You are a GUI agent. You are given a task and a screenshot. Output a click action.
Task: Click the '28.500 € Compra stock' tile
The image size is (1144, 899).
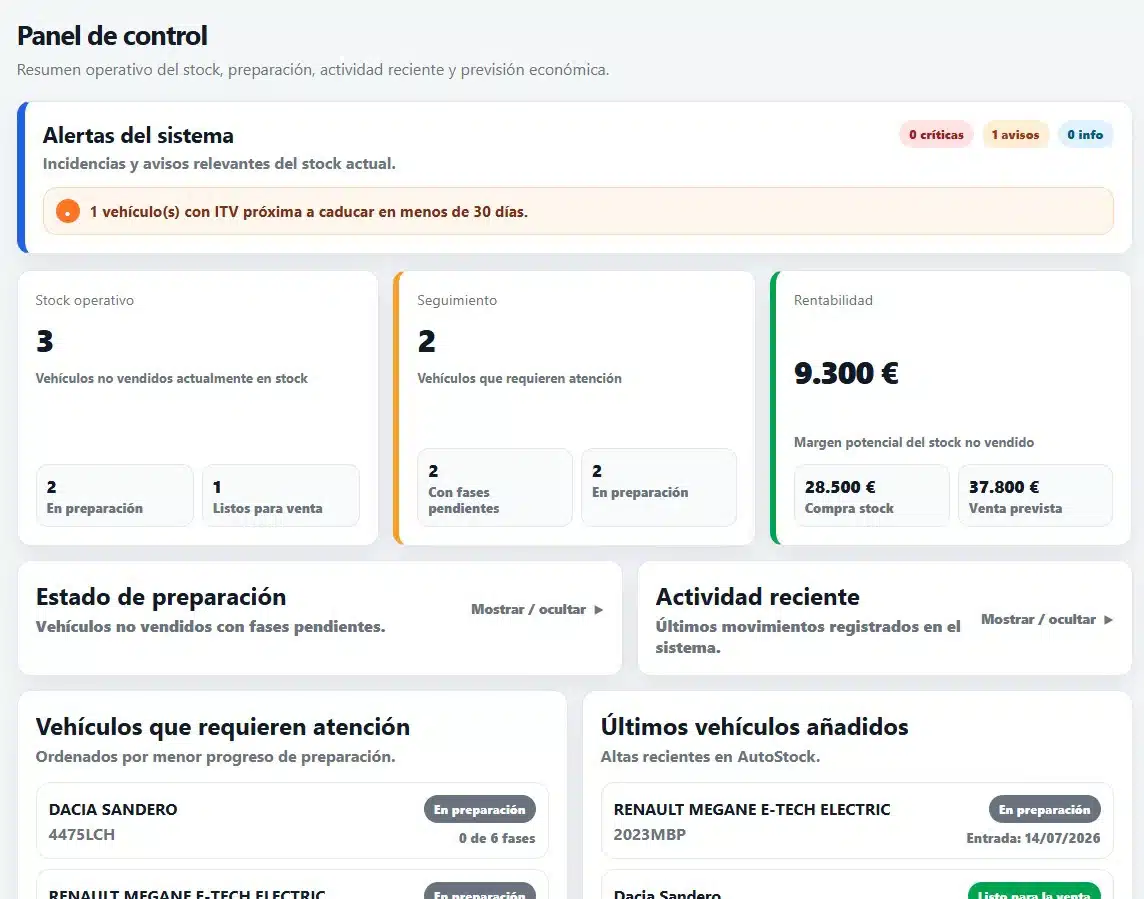872,495
